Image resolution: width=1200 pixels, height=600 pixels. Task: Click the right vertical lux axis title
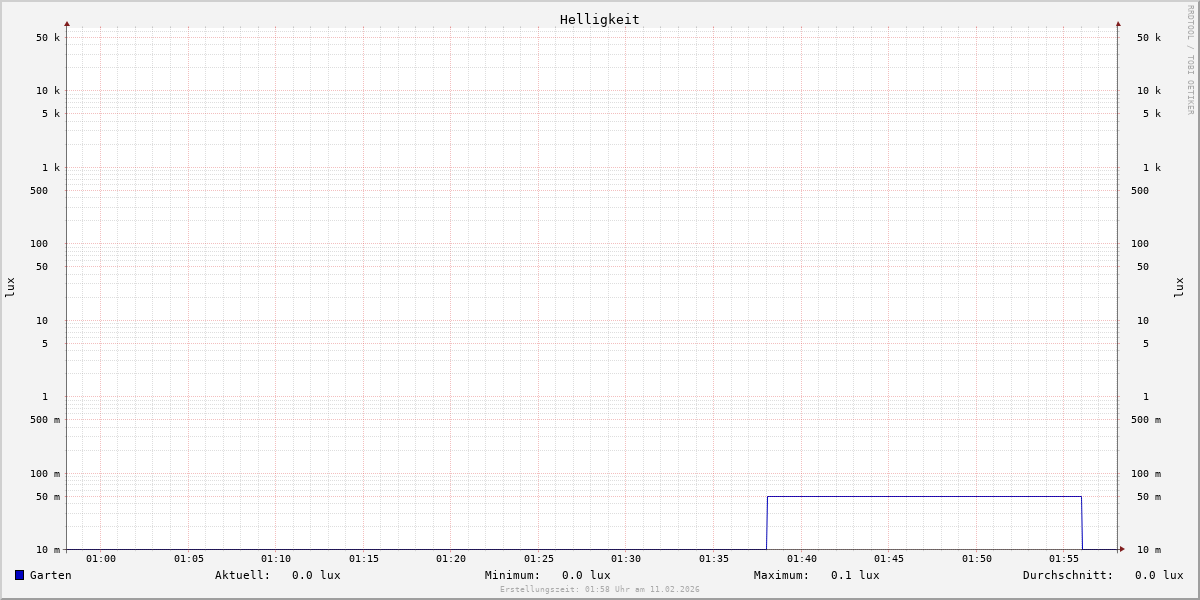click(x=1179, y=287)
